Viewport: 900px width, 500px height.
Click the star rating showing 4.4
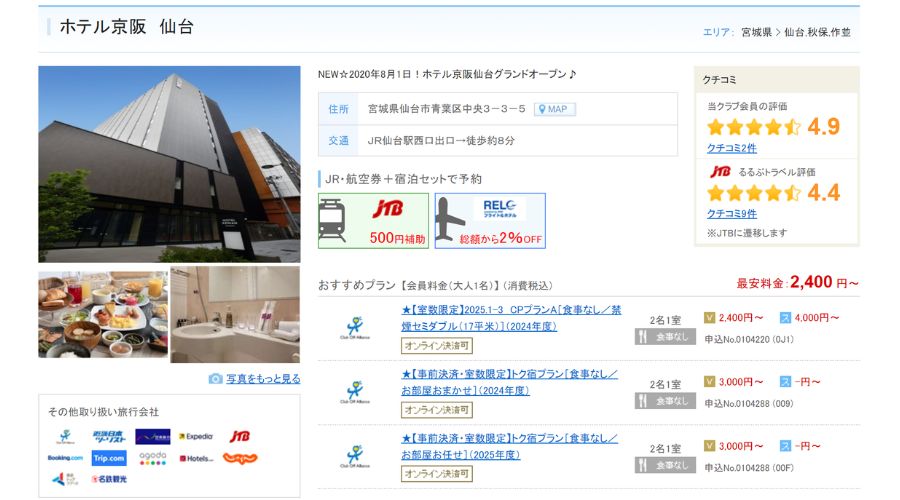tap(754, 193)
